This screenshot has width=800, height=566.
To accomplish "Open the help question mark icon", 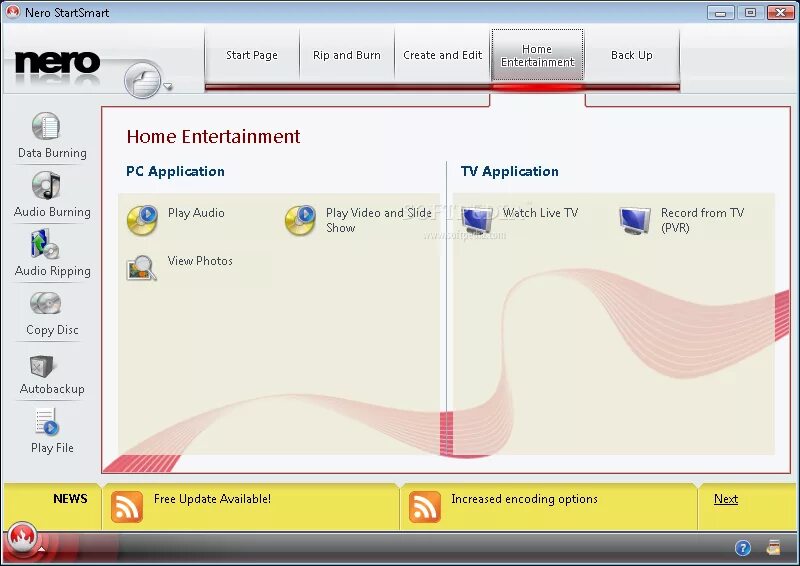I will point(743,548).
